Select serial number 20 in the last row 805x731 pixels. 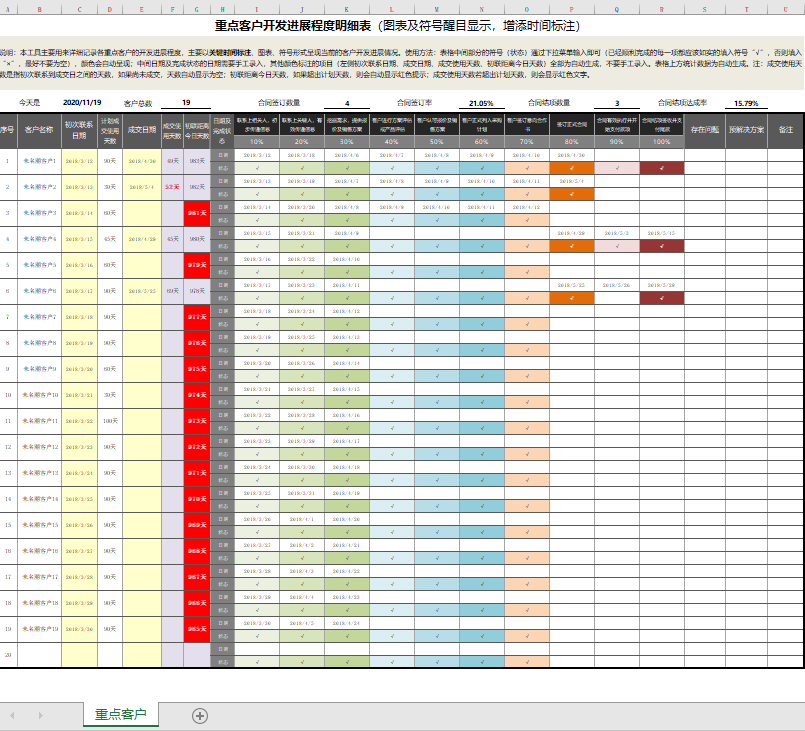8,655
